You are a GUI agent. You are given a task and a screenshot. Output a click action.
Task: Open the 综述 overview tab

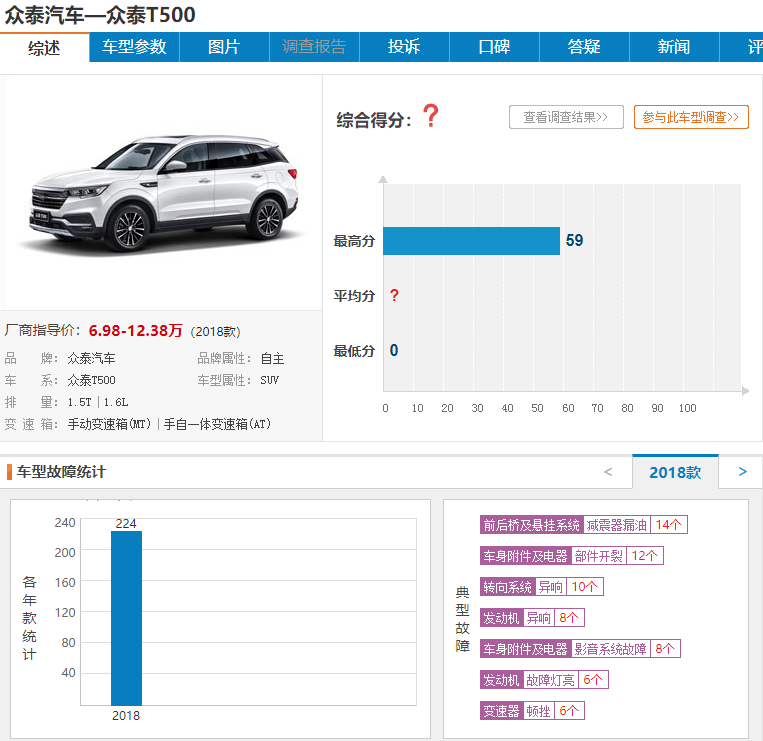44,48
